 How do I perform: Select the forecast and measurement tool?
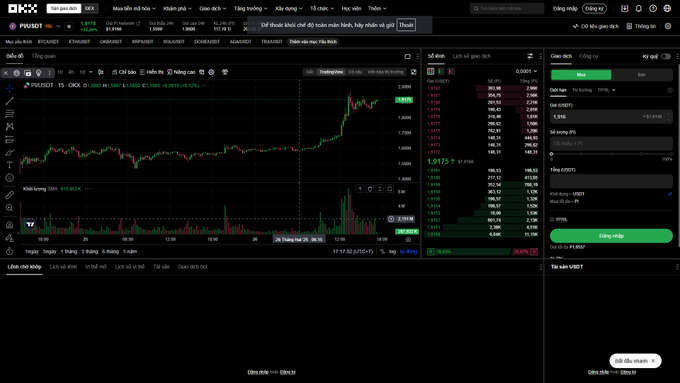10,139
